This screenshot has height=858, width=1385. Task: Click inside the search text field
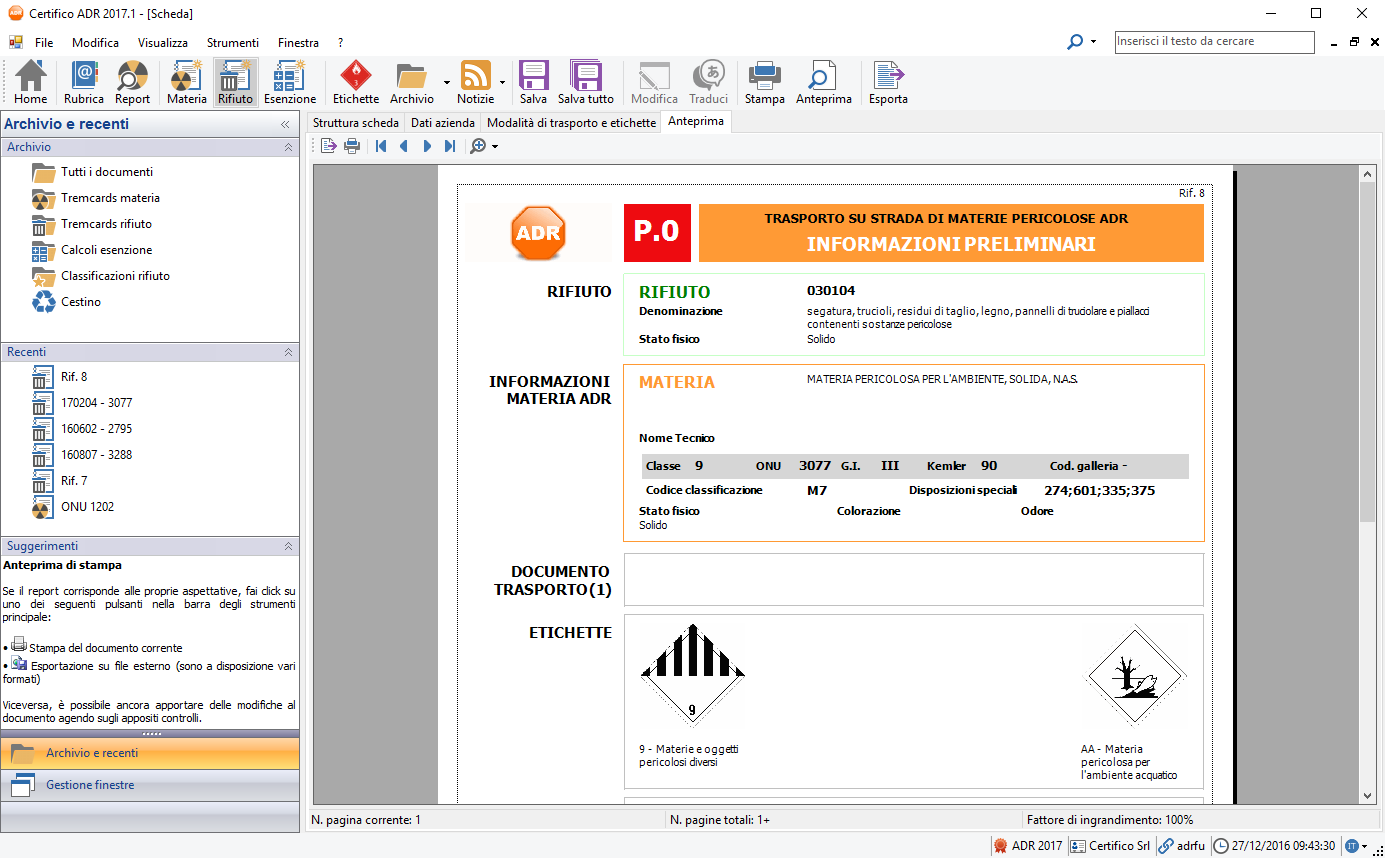pos(1214,42)
